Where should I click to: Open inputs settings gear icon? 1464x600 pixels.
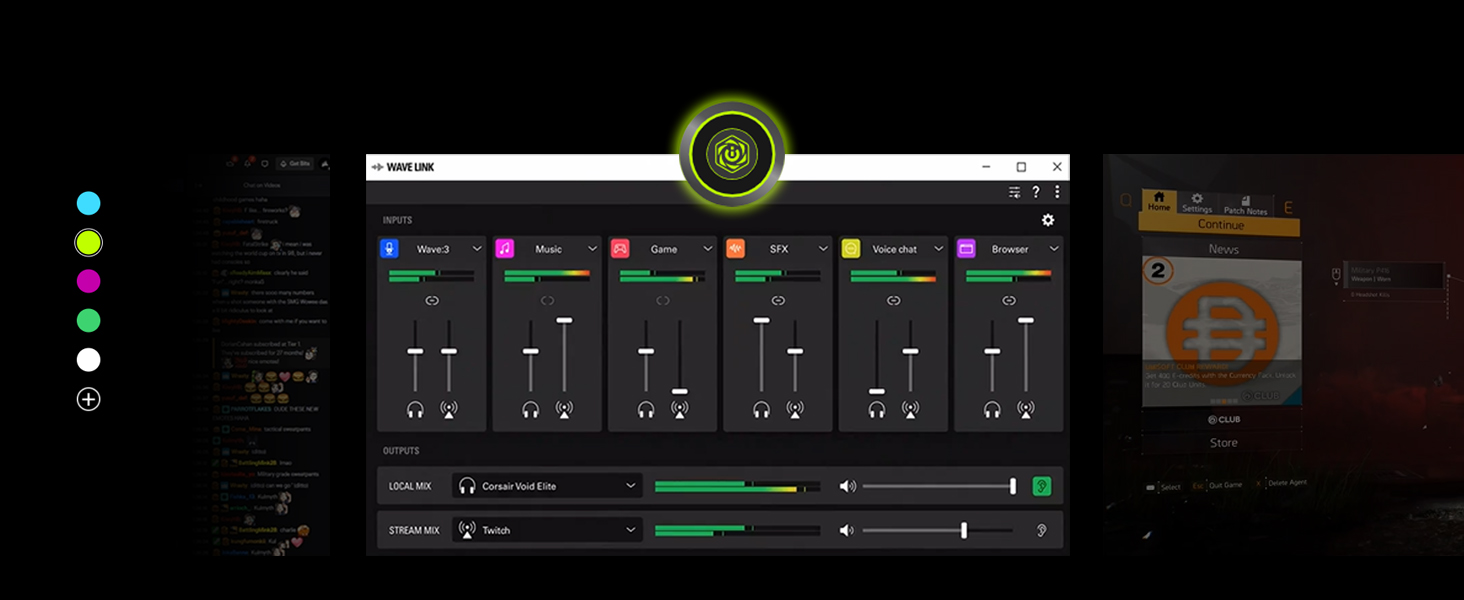coord(1048,220)
